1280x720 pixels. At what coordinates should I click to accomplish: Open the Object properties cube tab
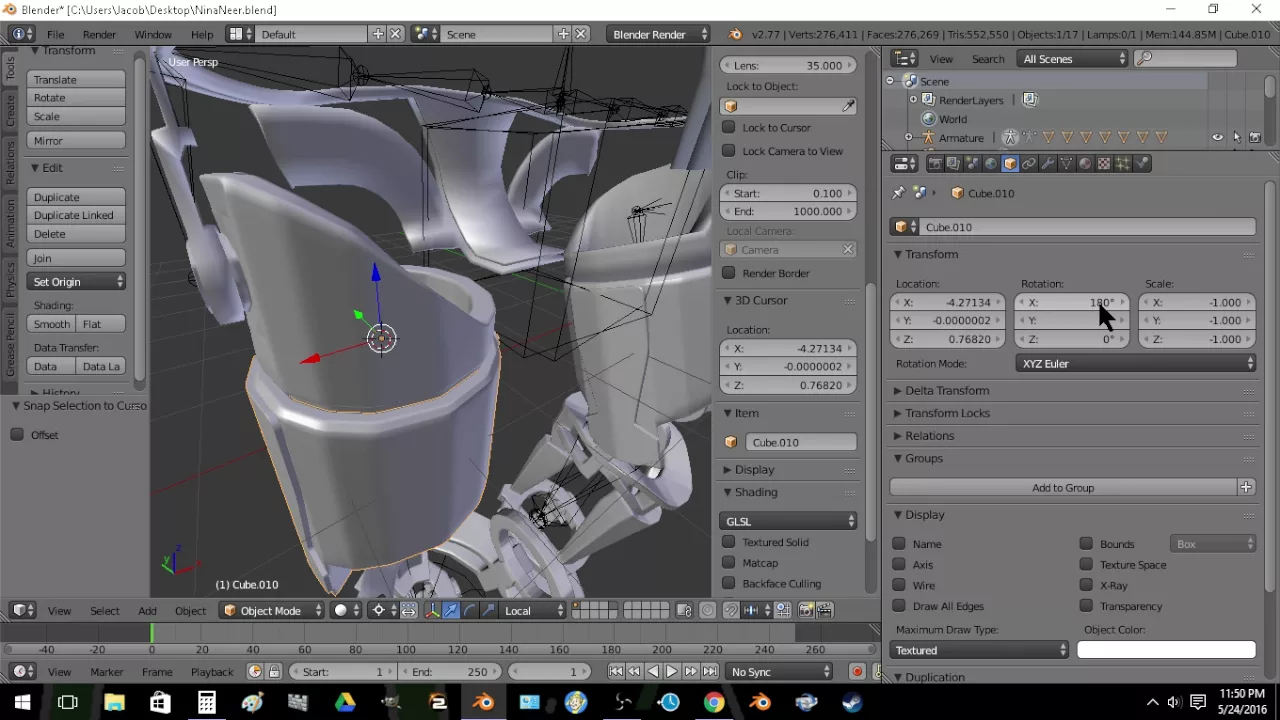1009,163
